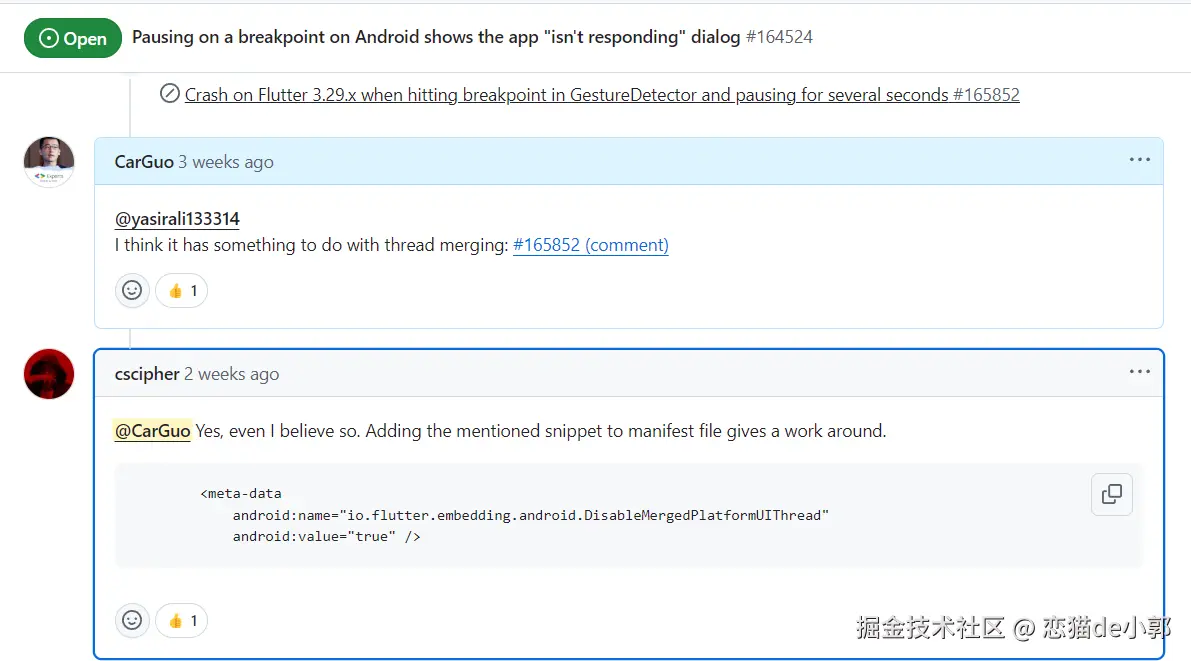Toggle thumbs-up reaction on CarGuo's comment

click(x=182, y=290)
